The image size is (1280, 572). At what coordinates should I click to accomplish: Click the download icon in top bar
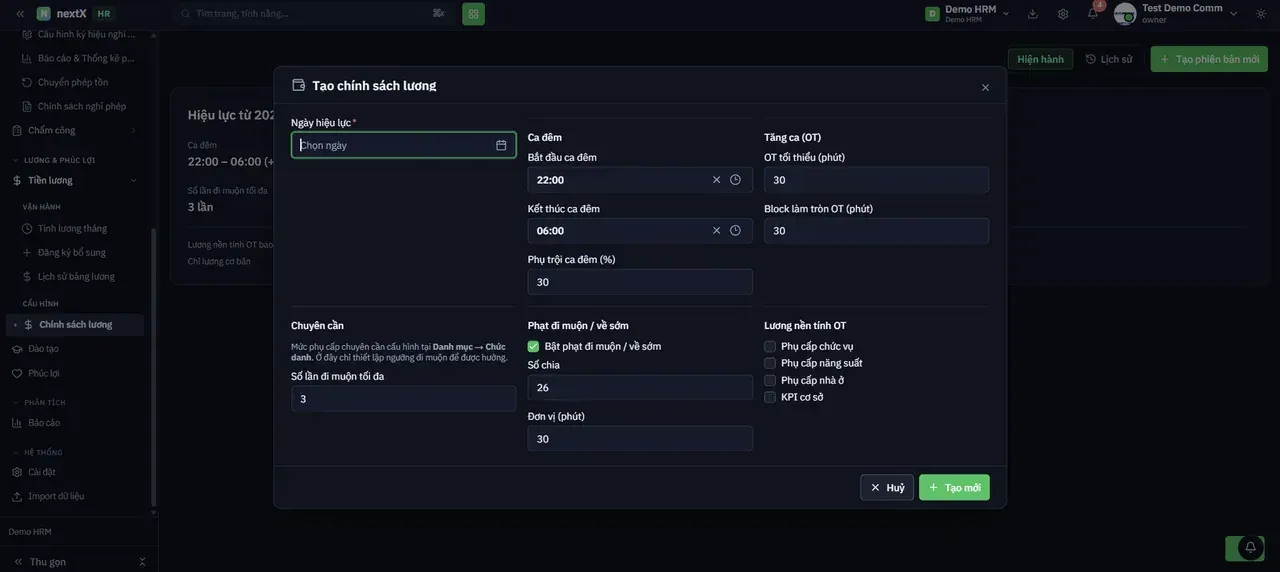click(x=1033, y=14)
